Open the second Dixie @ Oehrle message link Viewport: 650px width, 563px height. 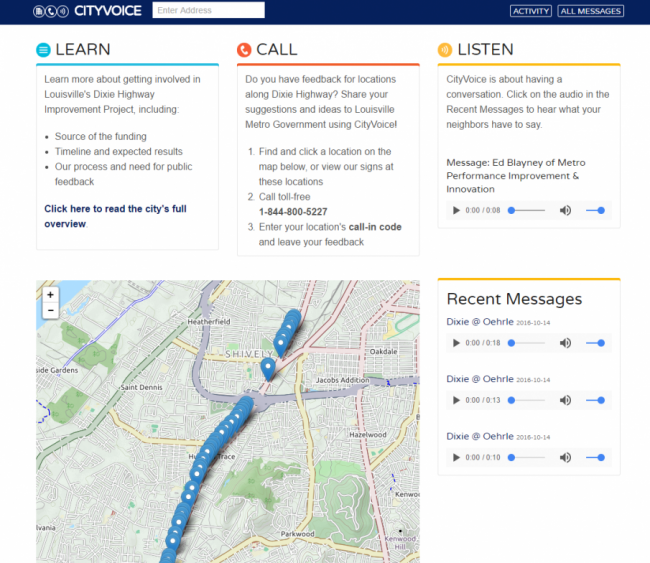click(x=480, y=379)
